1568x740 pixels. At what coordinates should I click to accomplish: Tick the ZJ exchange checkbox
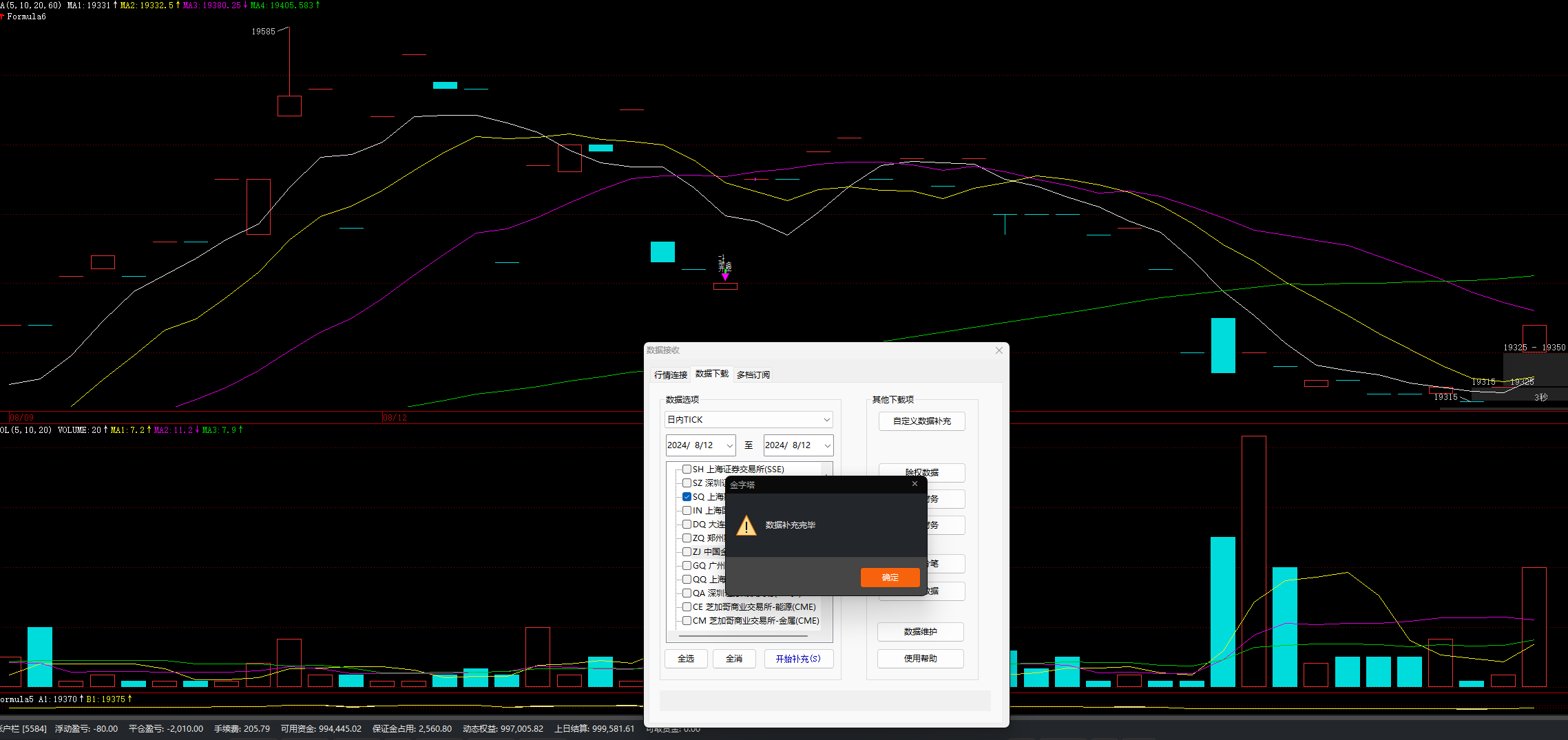[687, 552]
